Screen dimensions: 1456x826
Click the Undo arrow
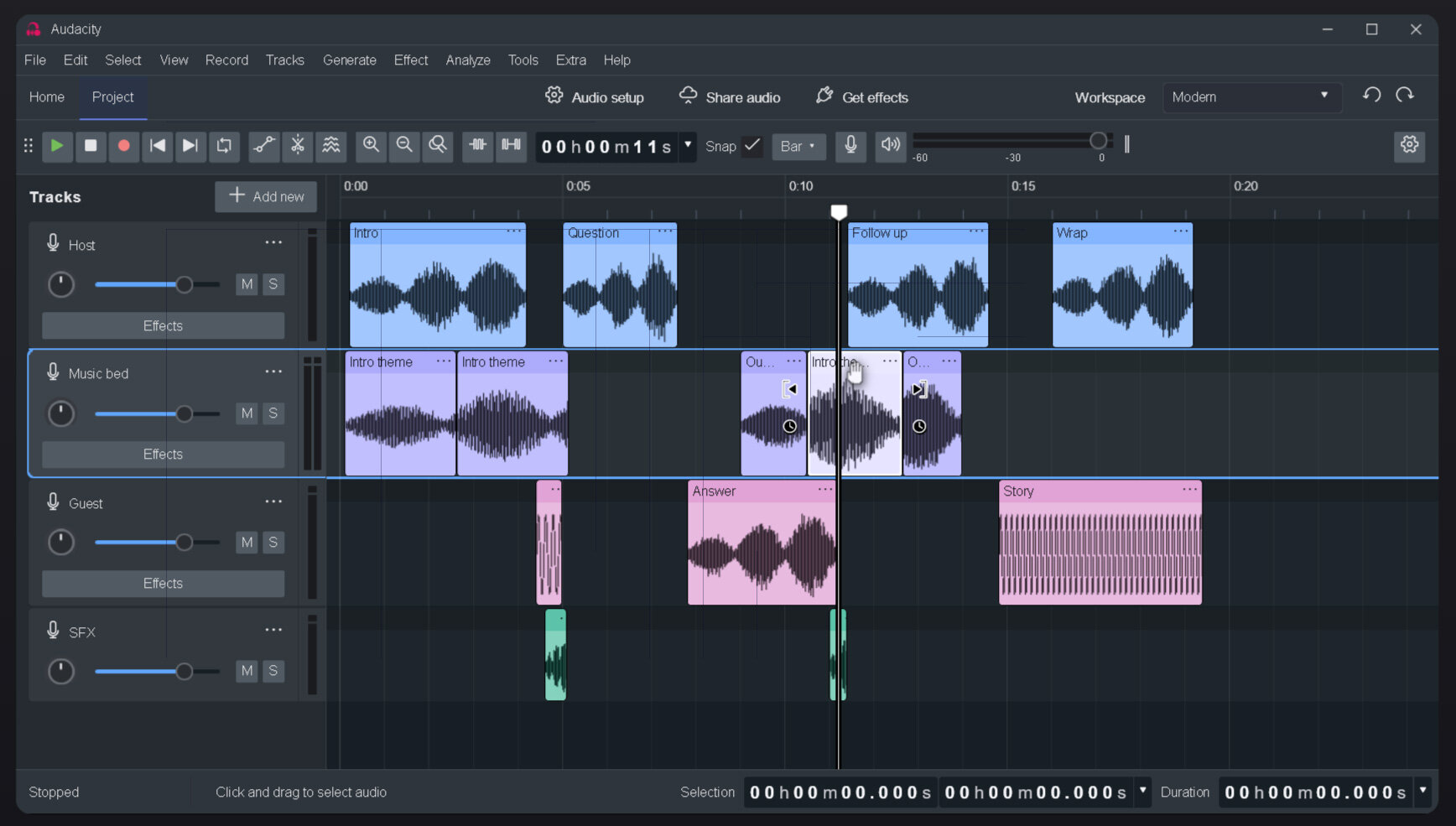click(1372, 96)
